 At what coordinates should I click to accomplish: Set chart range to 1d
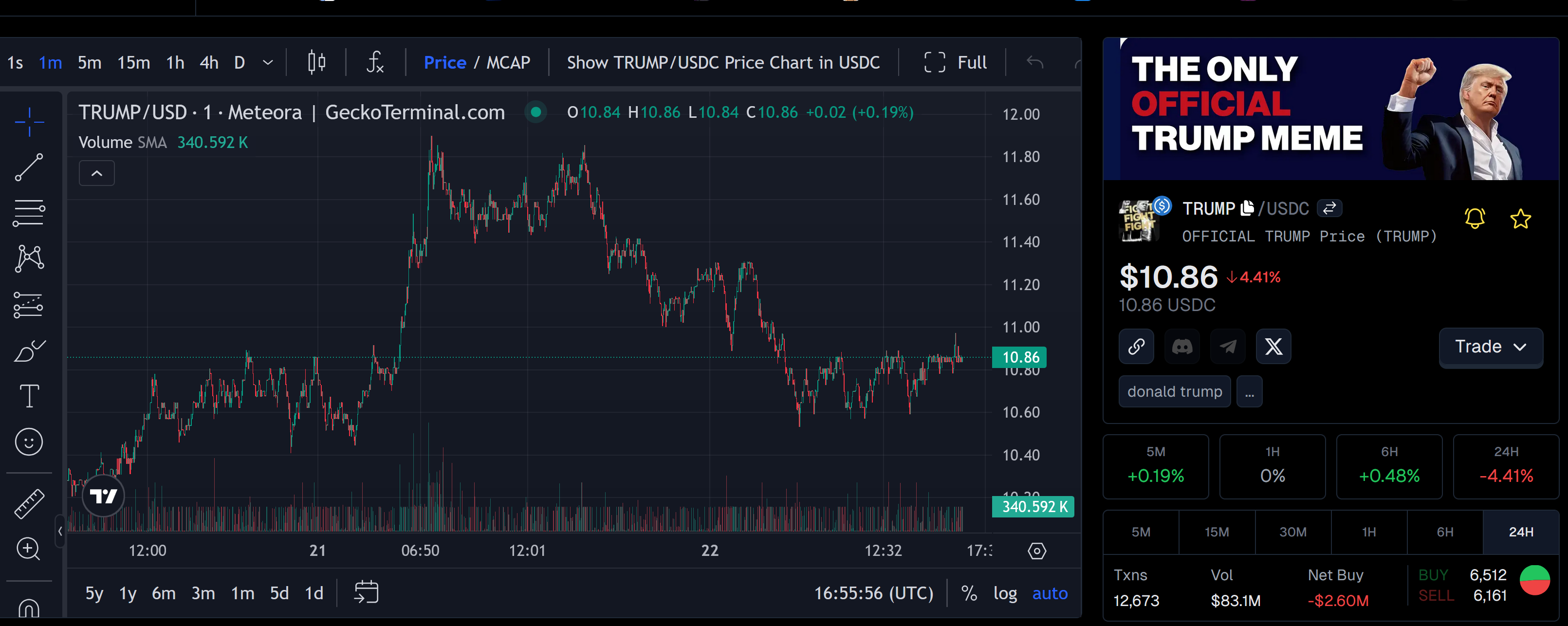[x=314, y=593]
